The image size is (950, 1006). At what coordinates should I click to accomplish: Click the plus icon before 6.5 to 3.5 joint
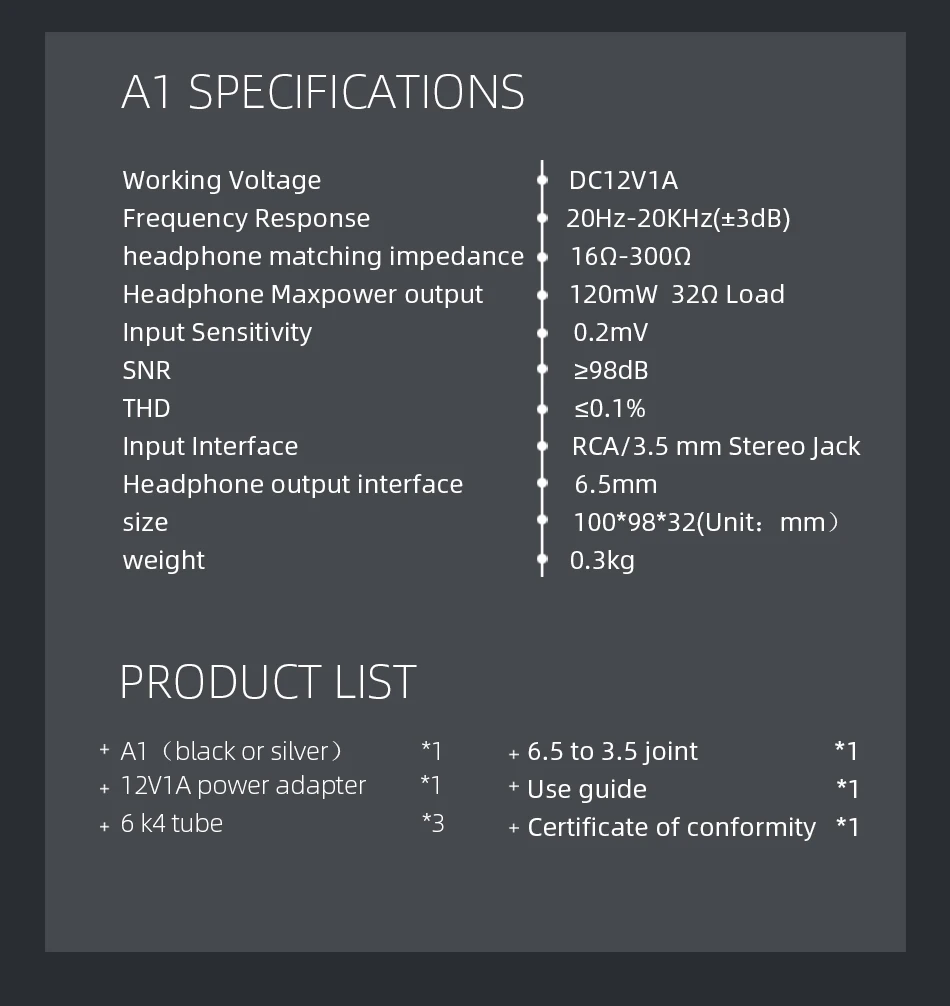(x=513, y=754)
